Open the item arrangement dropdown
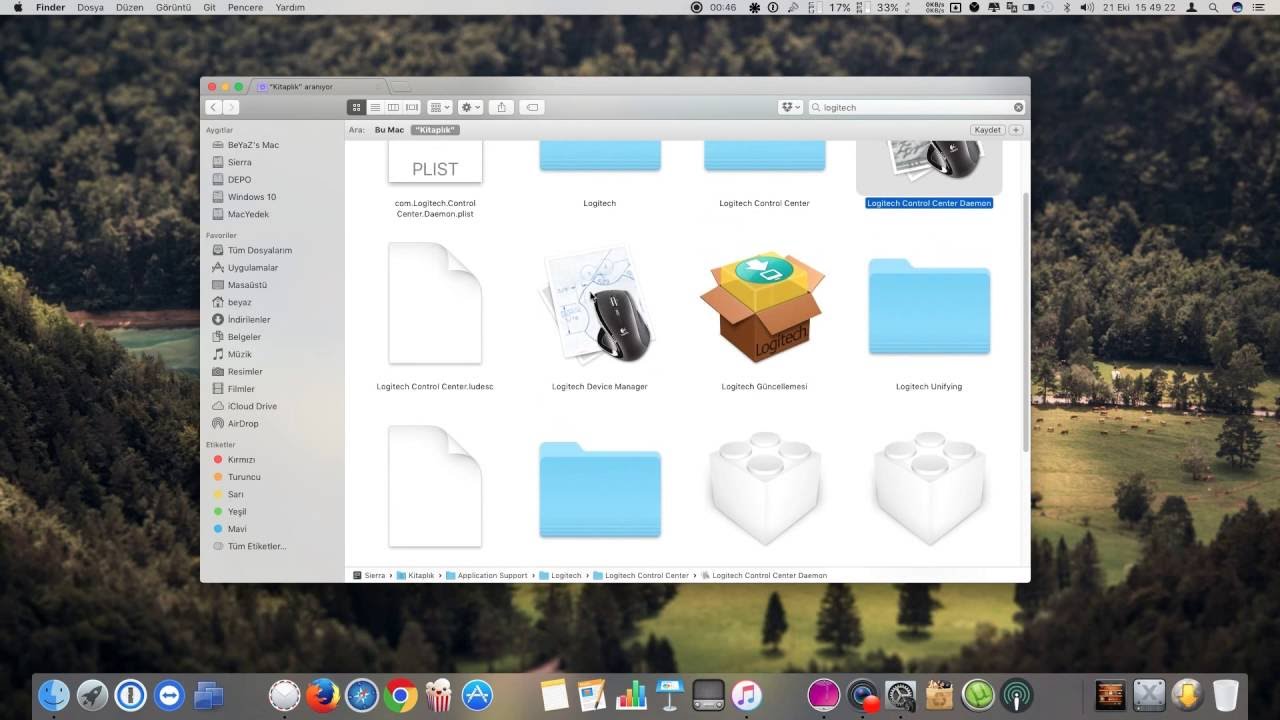This screenshot has height=720, width=1280. coord(440,107)
